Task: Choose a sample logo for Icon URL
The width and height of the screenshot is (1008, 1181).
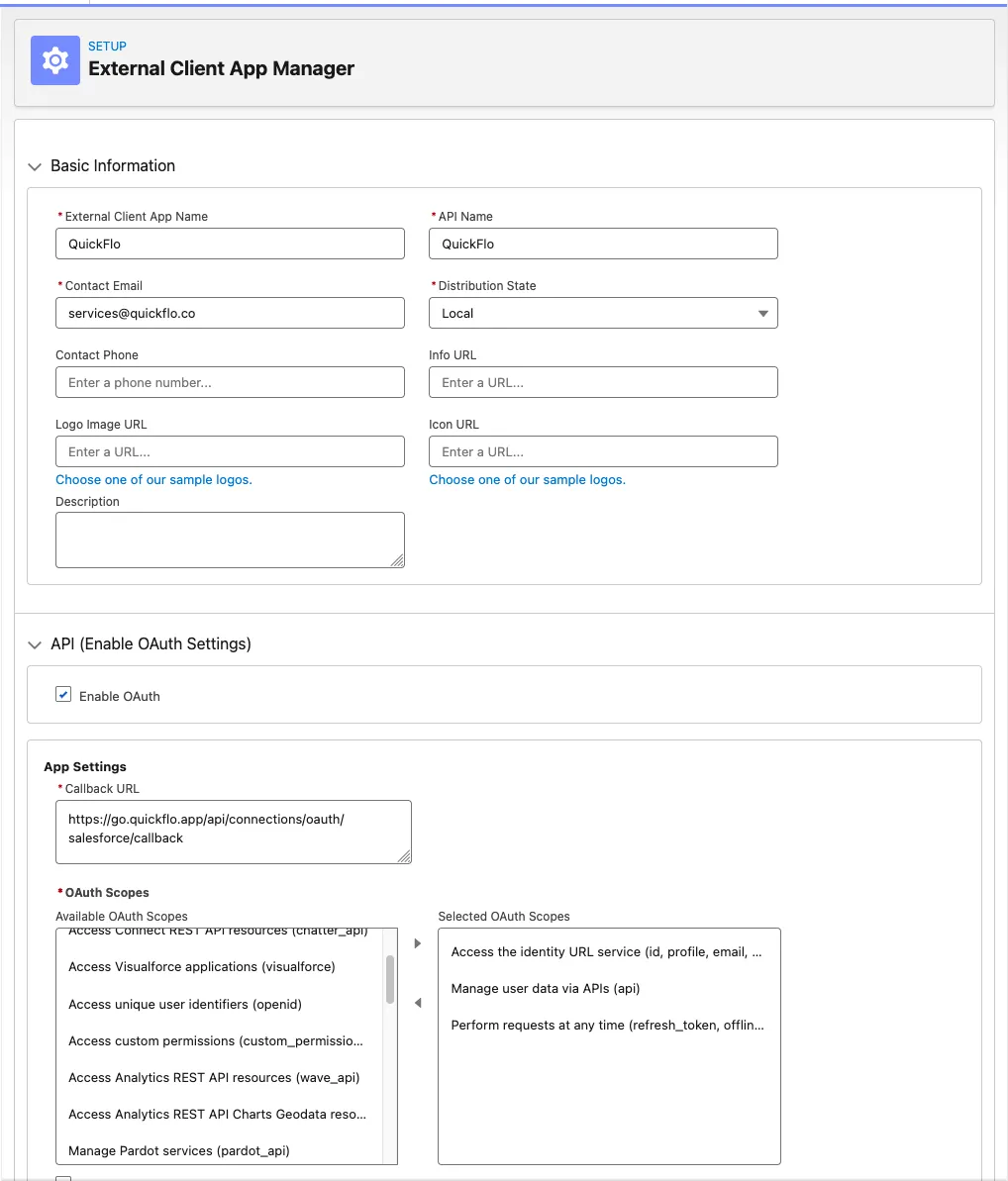Action: (x=527, y=479)
